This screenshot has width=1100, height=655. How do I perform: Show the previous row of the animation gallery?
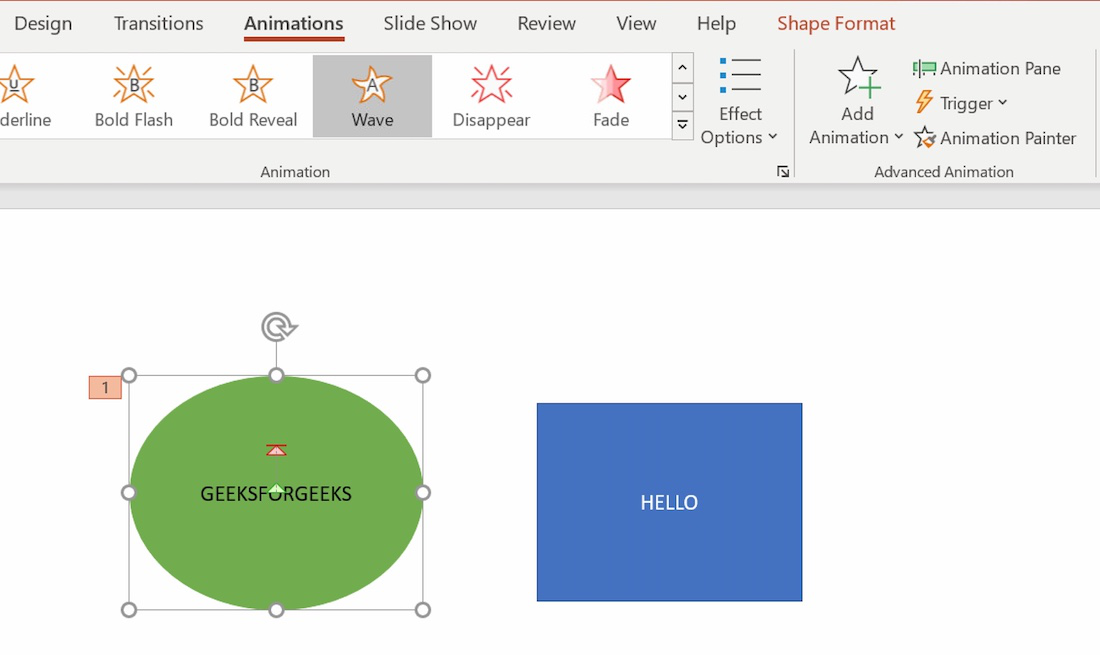pyautogui.click(x=682, y=68)
